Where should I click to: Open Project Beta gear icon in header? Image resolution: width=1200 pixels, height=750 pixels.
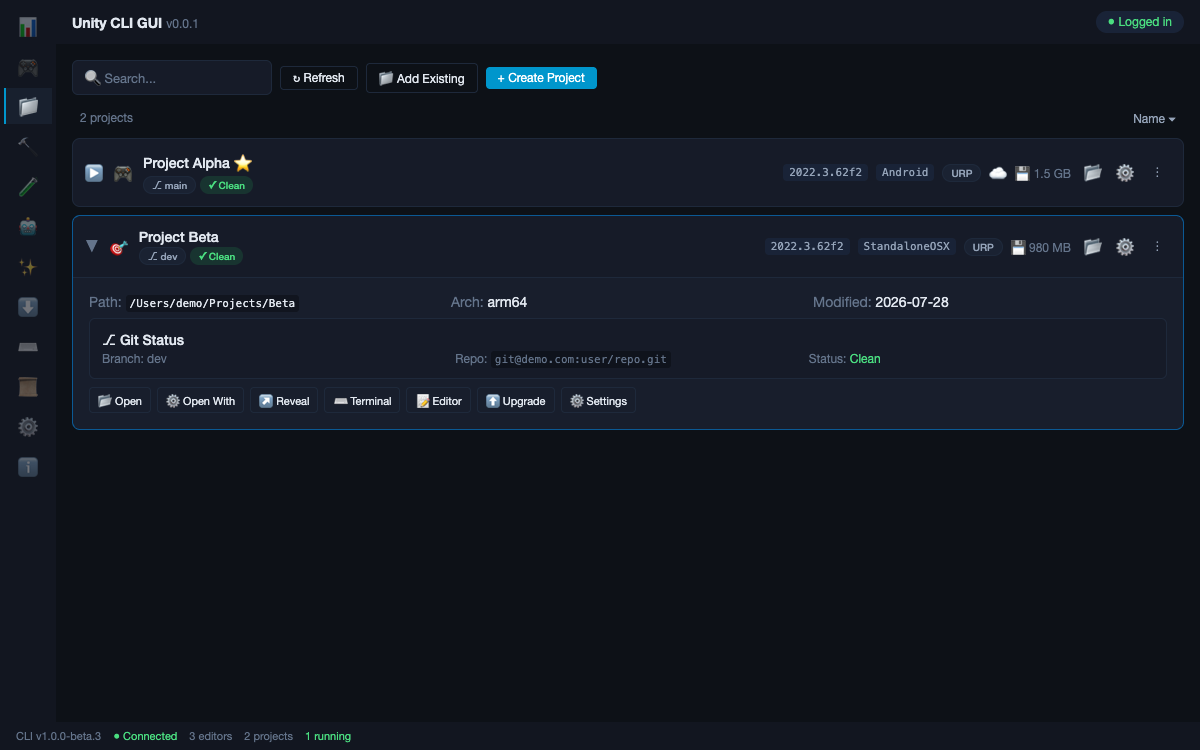tap(1125, 246)
